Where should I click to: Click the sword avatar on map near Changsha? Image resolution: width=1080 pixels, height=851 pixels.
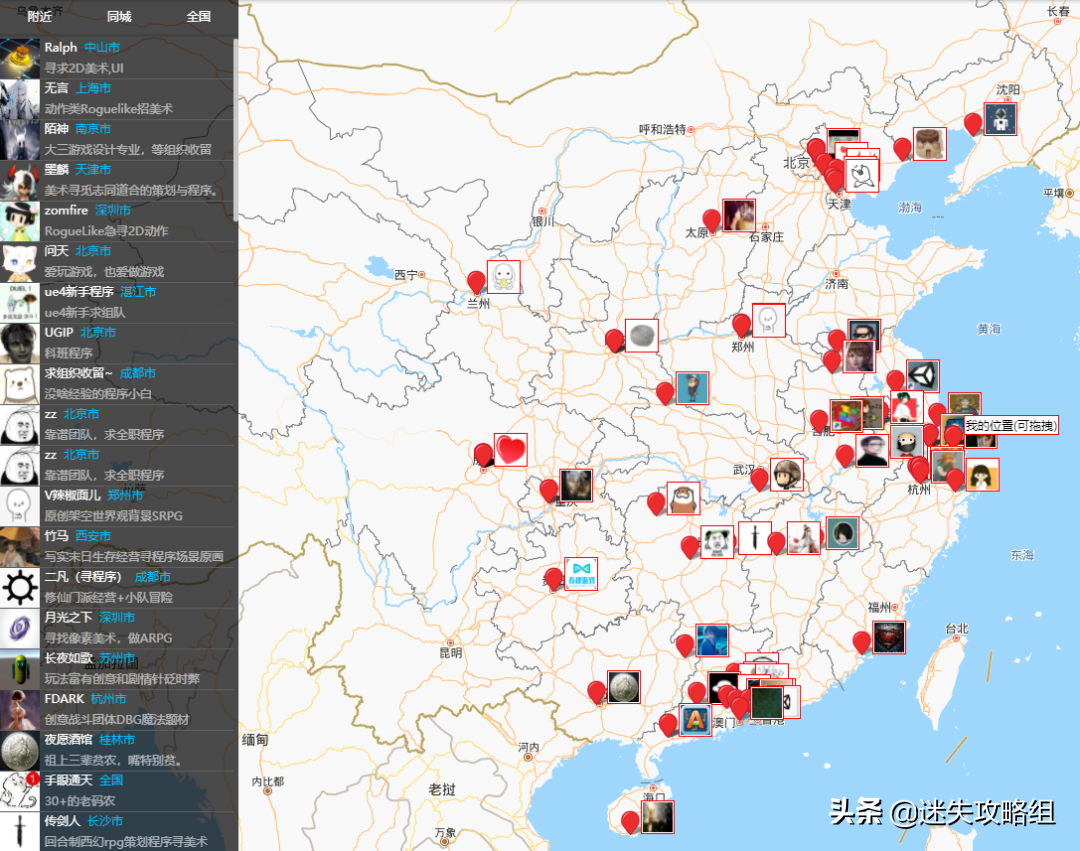[x=754, y=538]
